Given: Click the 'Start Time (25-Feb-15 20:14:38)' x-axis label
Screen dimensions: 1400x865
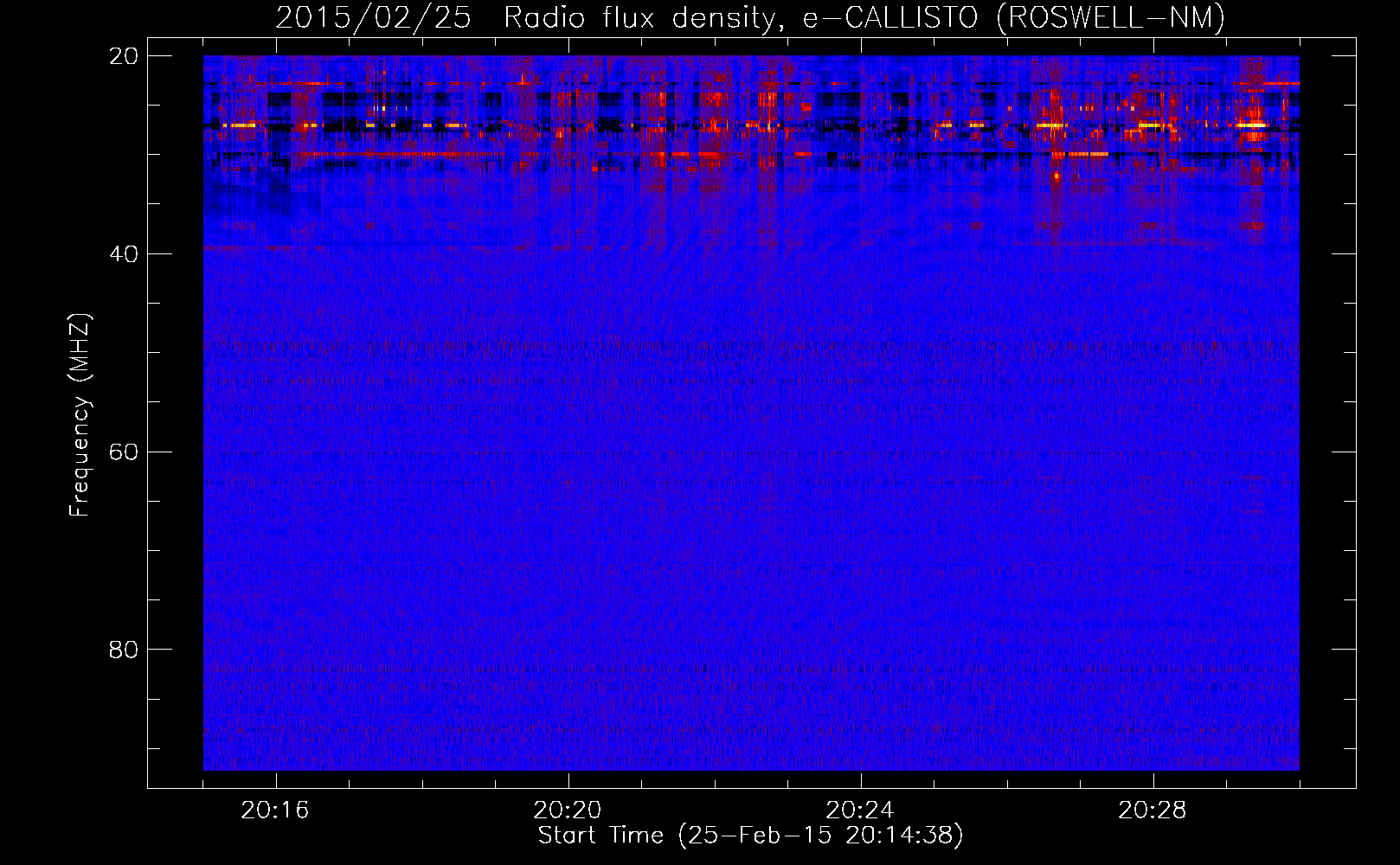Looking at the screenshot, I should (750, 836).
